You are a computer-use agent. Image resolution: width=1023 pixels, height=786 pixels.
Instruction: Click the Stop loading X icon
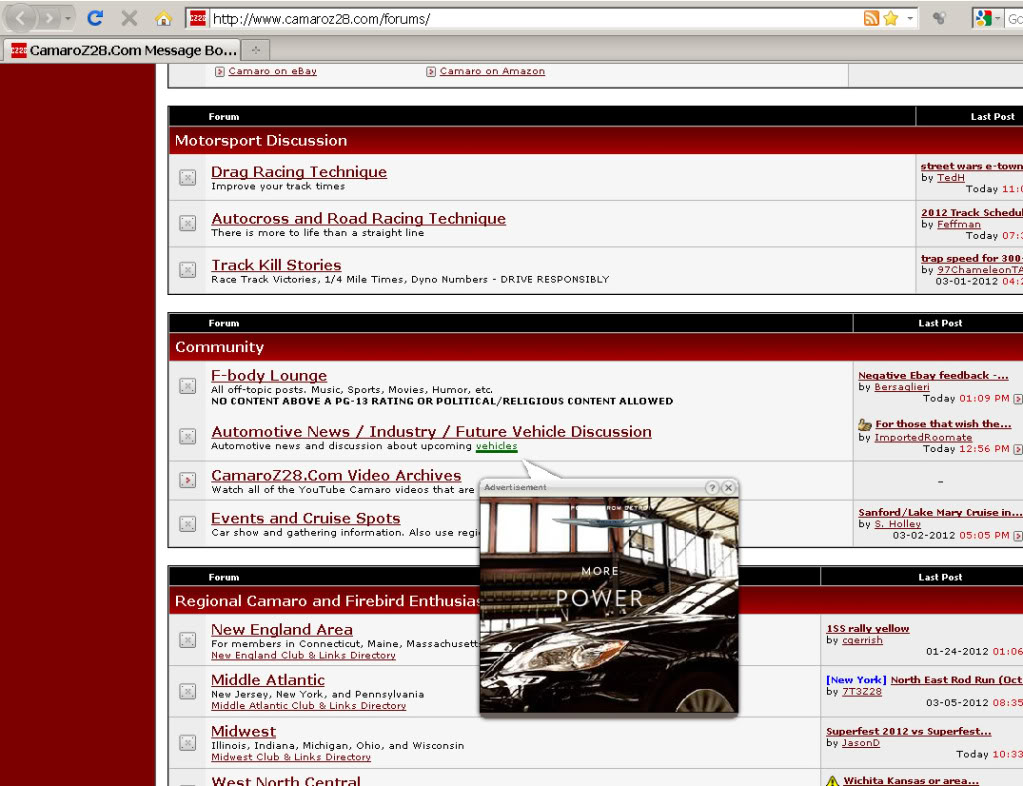pyautogui.click(x=129, y=18)
